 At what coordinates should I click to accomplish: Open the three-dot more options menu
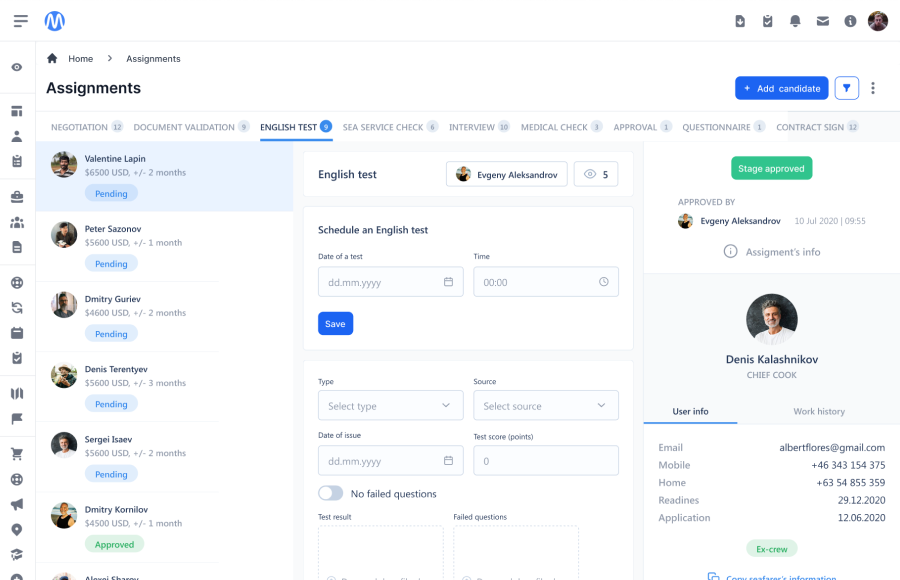pyautogui.click(x=873, y=88)
